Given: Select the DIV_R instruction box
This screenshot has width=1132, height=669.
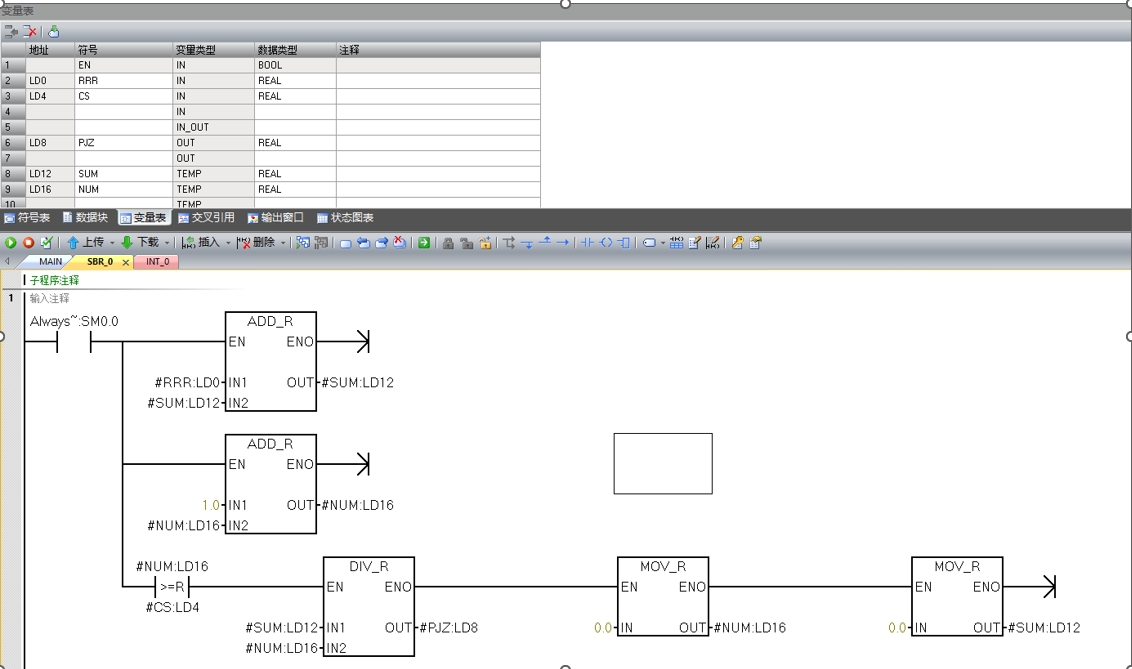Looking at the screenshot, I should pos(368,607).
